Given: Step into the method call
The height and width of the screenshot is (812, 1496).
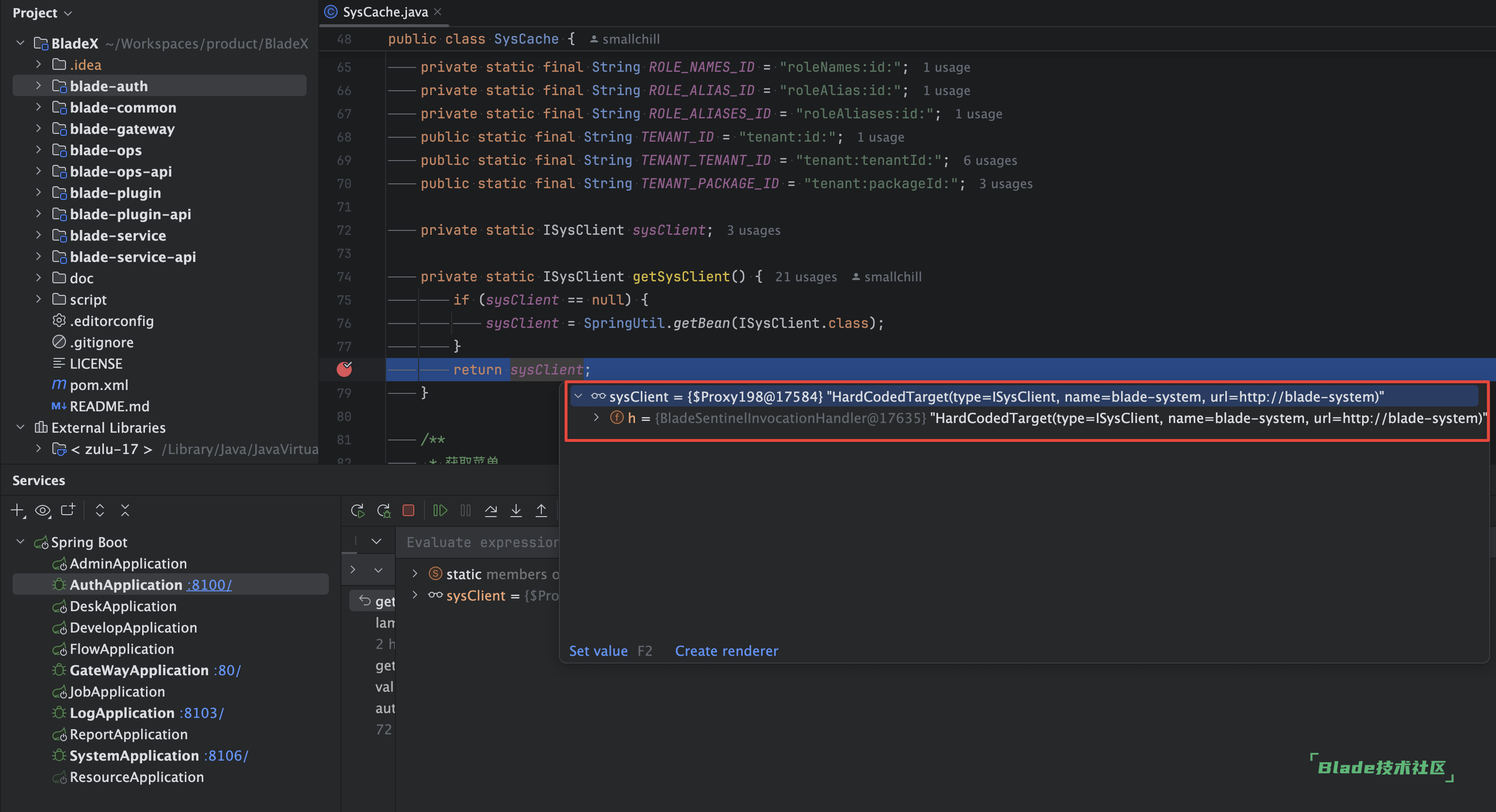Looking at the screenshot, I should pyautogui.click(x=516, y=511).
